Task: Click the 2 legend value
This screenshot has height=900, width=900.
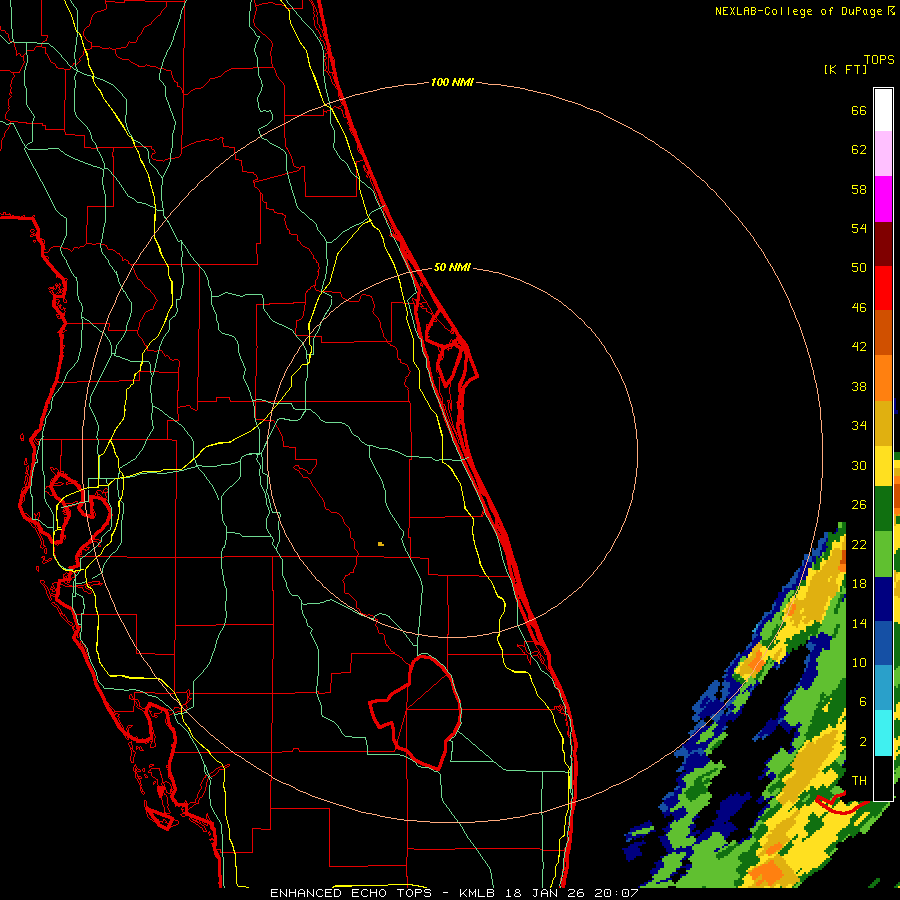Action: (863, 742)
